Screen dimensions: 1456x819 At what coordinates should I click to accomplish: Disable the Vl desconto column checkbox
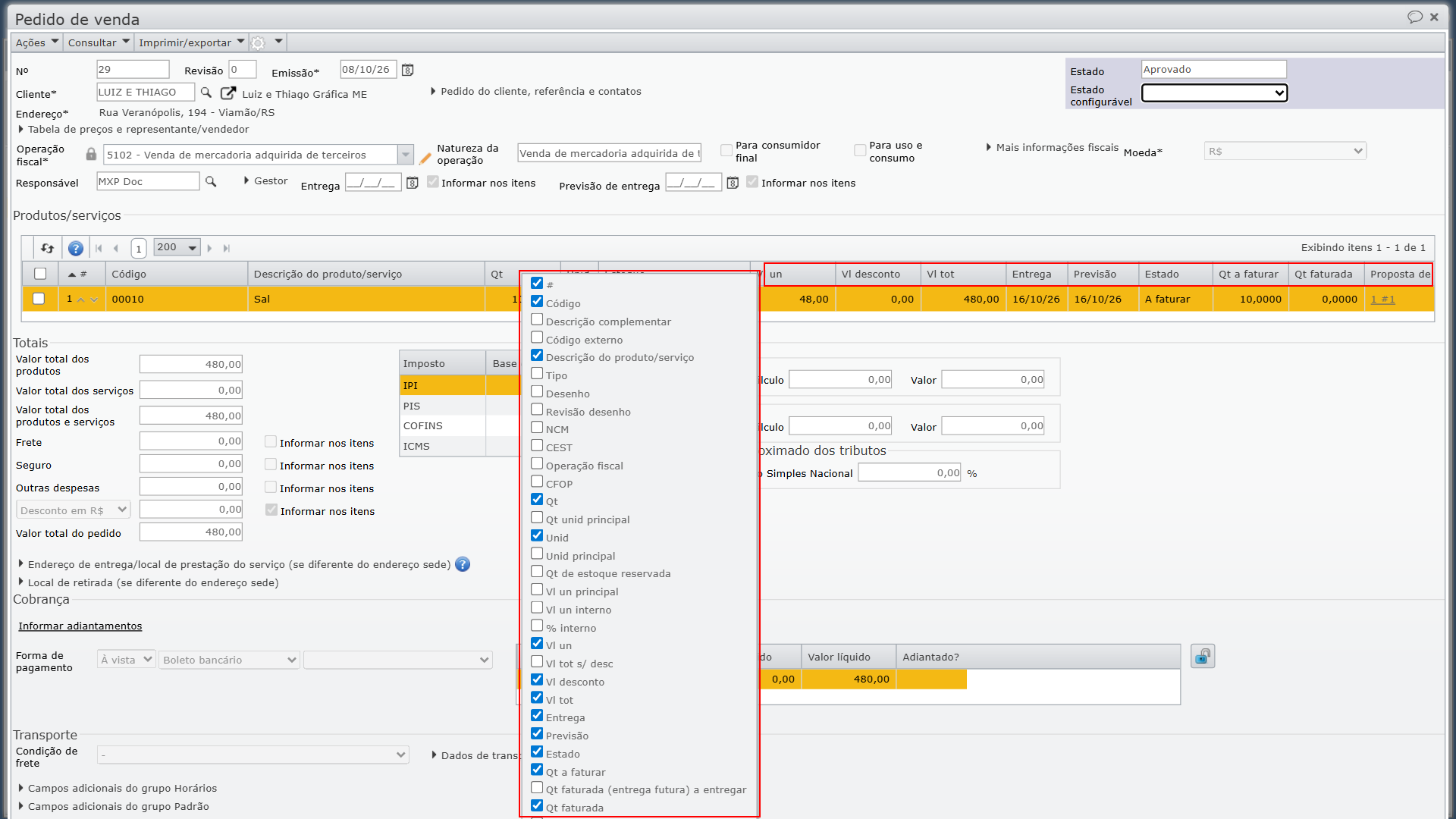click(537, 680)
